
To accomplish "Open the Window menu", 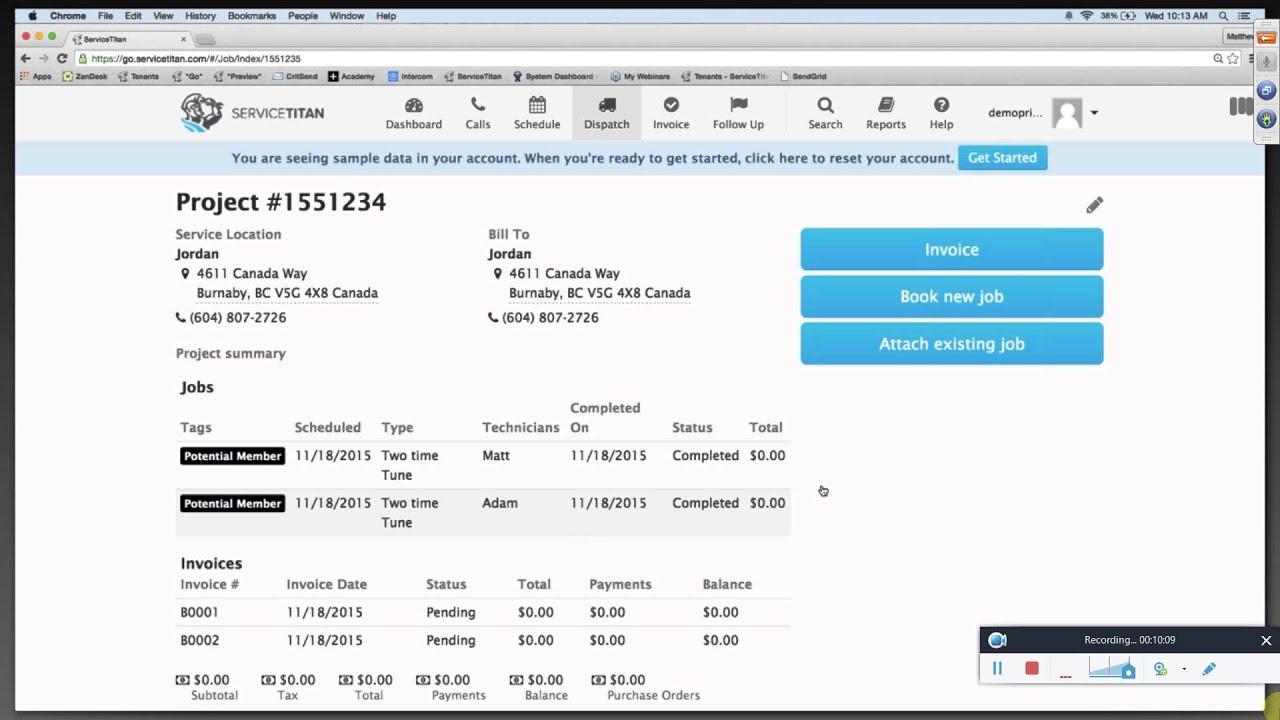I will point(347,16).
